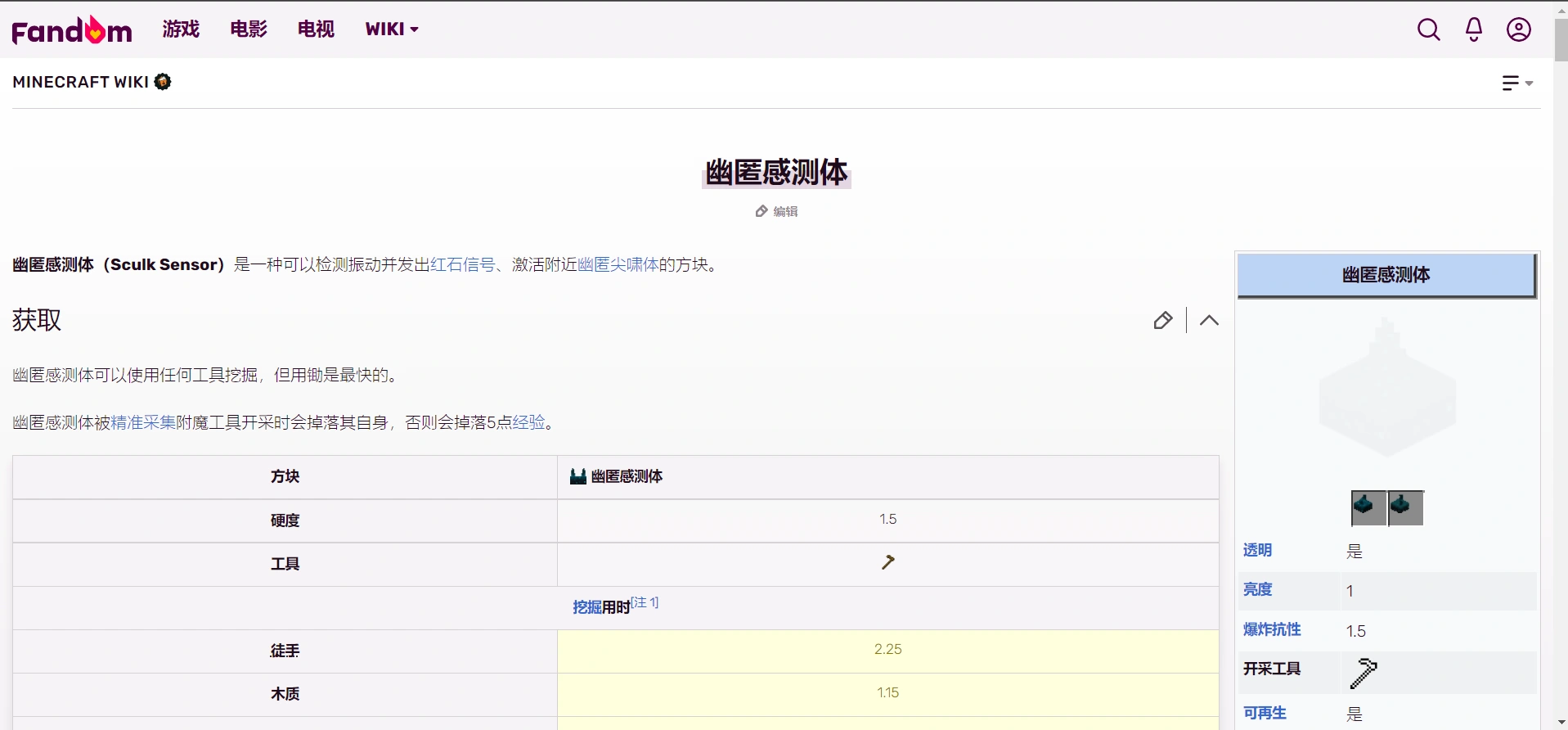Collapse the 获取 section

pyautogui.click(x=1209, y=320)
